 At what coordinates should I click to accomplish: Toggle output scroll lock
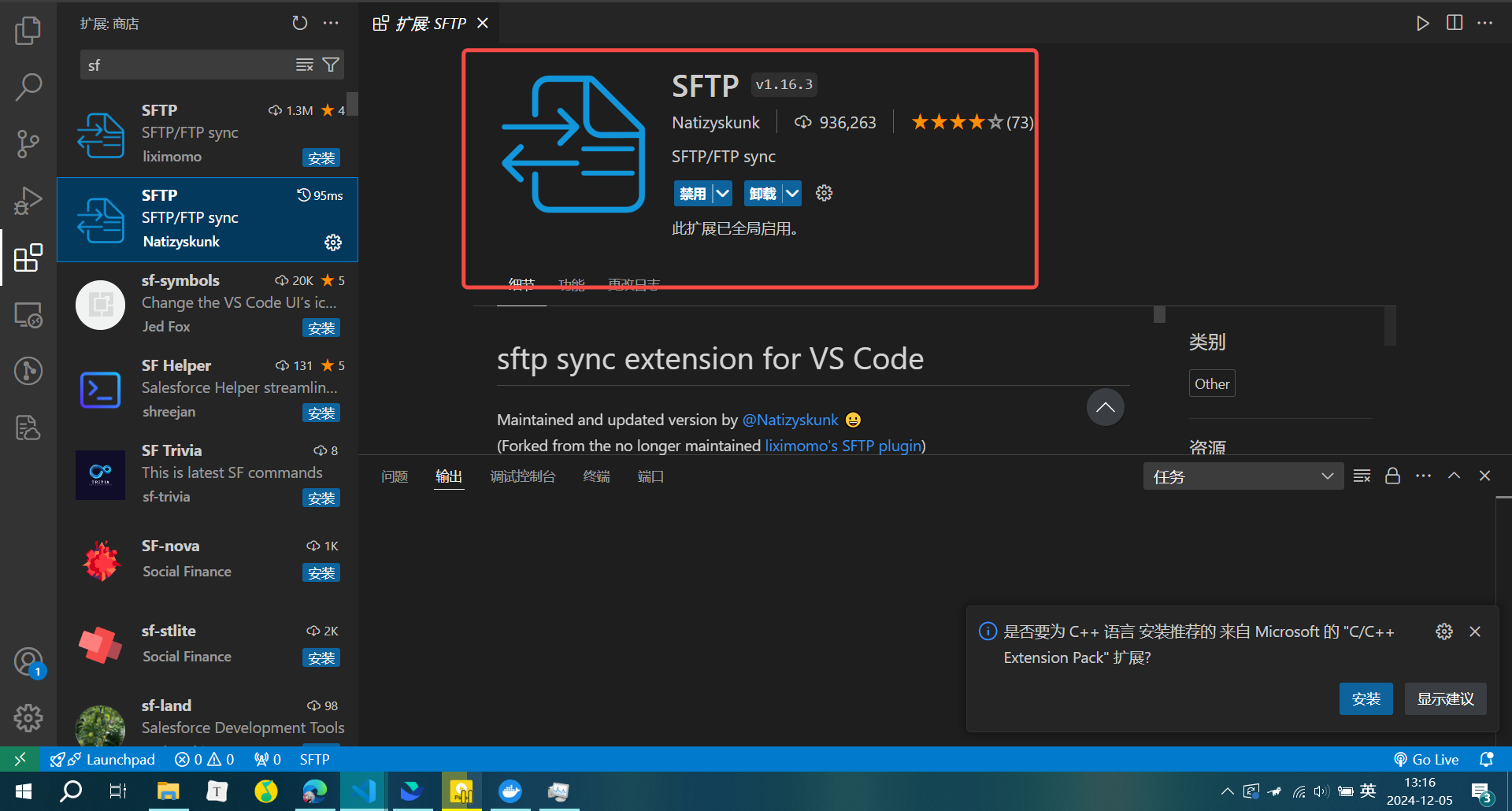[1392, 476]
